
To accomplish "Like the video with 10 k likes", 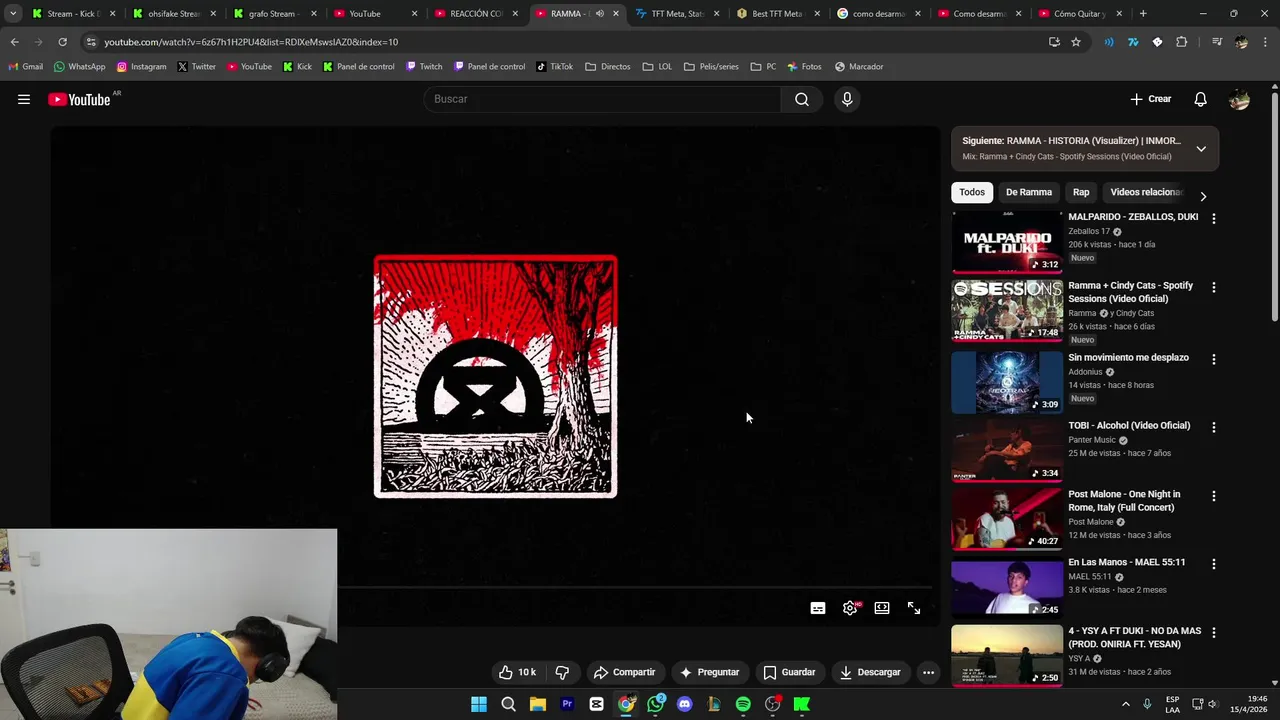I will [517, 672].
